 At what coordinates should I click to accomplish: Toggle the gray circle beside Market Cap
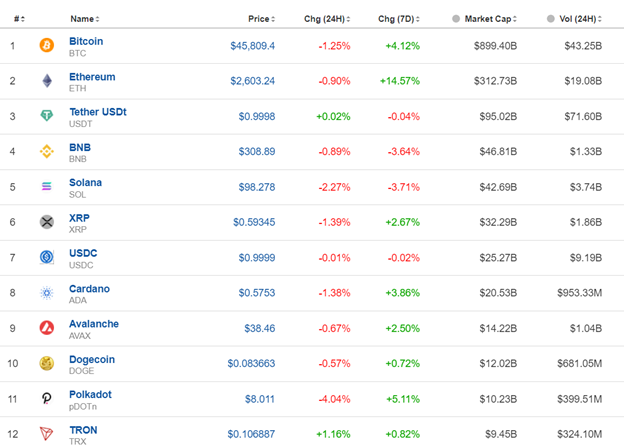457,19
